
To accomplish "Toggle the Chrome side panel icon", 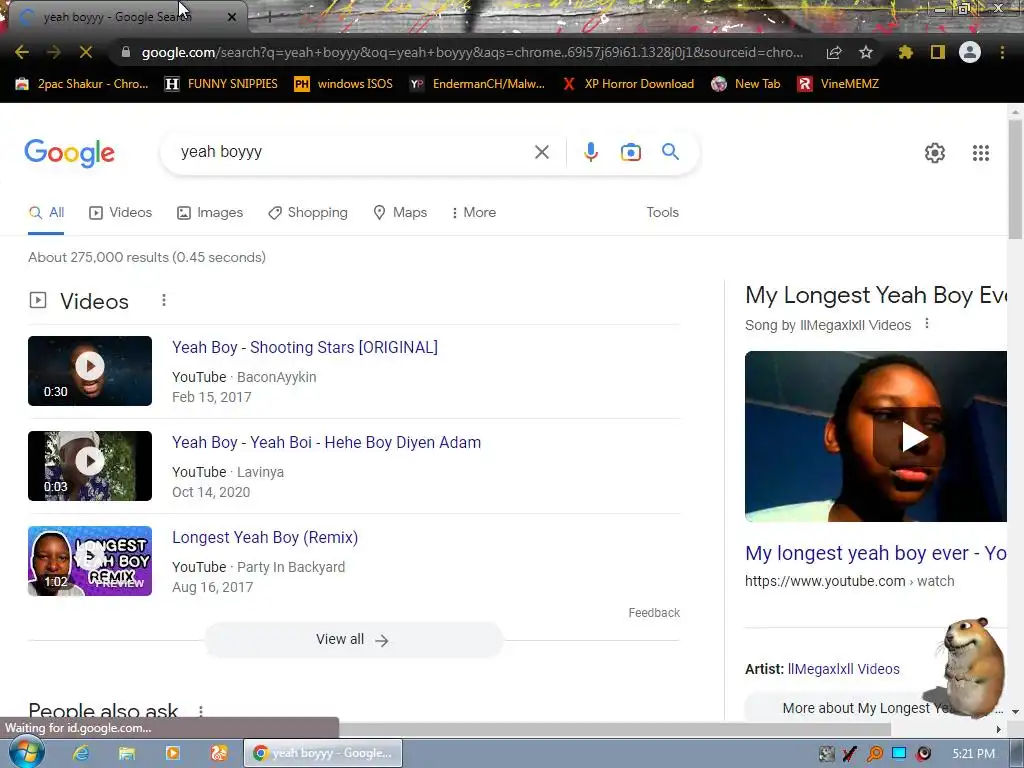I will point(938,52).
